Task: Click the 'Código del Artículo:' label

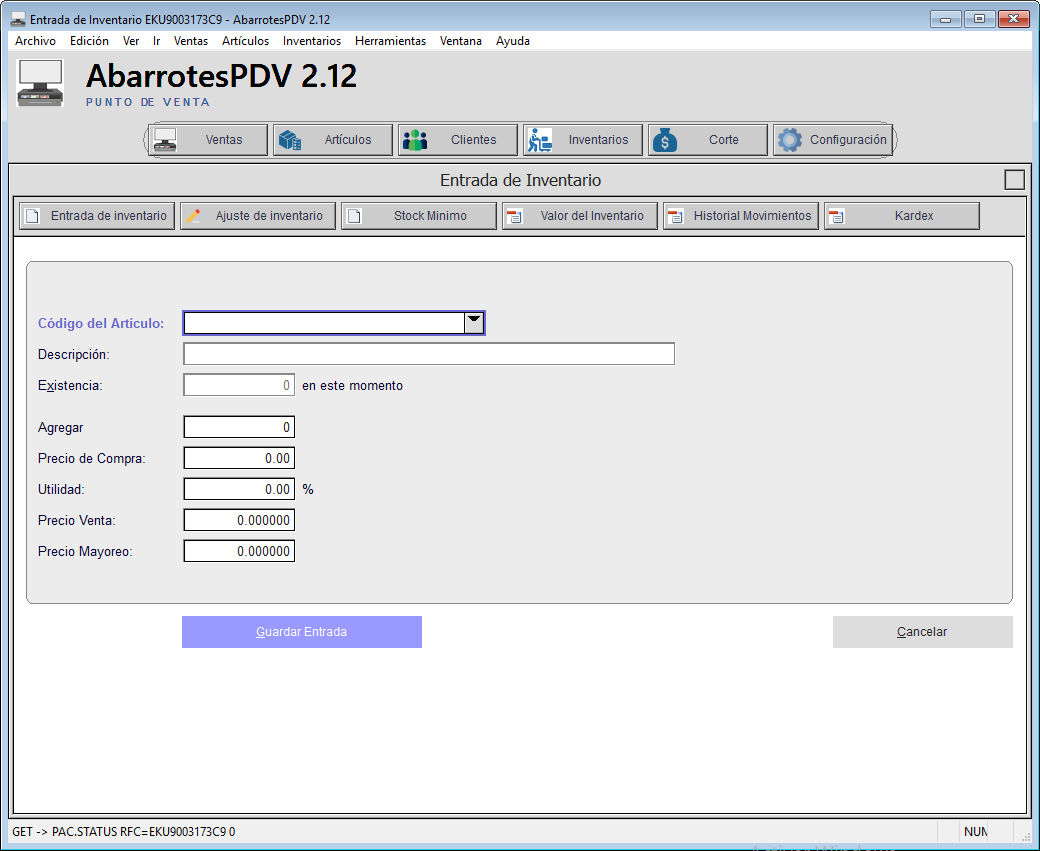Action: [x=101, y=324]
